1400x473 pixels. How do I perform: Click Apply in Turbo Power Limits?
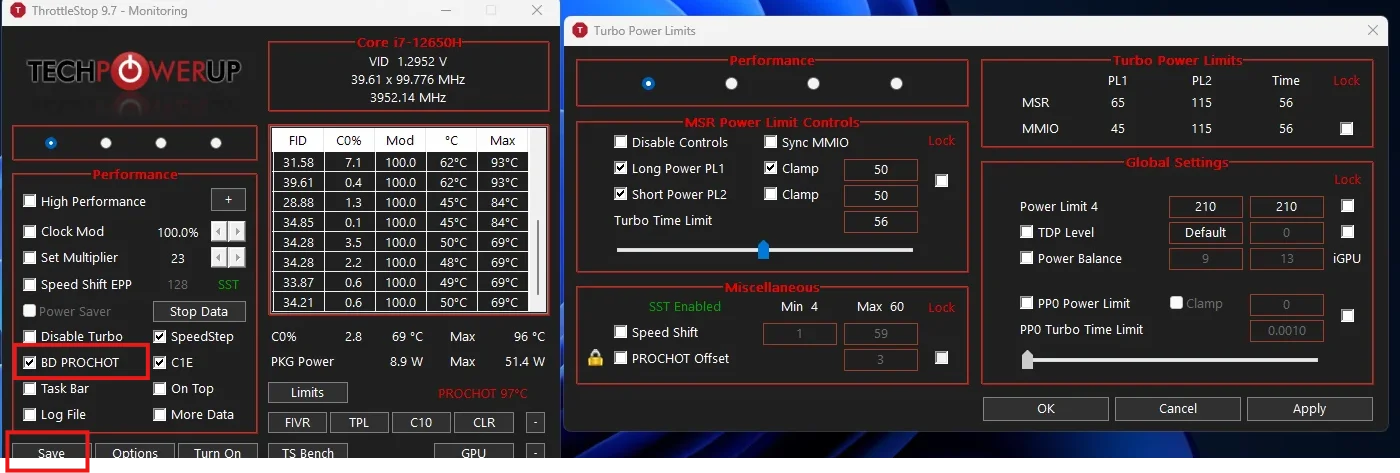[1309, 408]
